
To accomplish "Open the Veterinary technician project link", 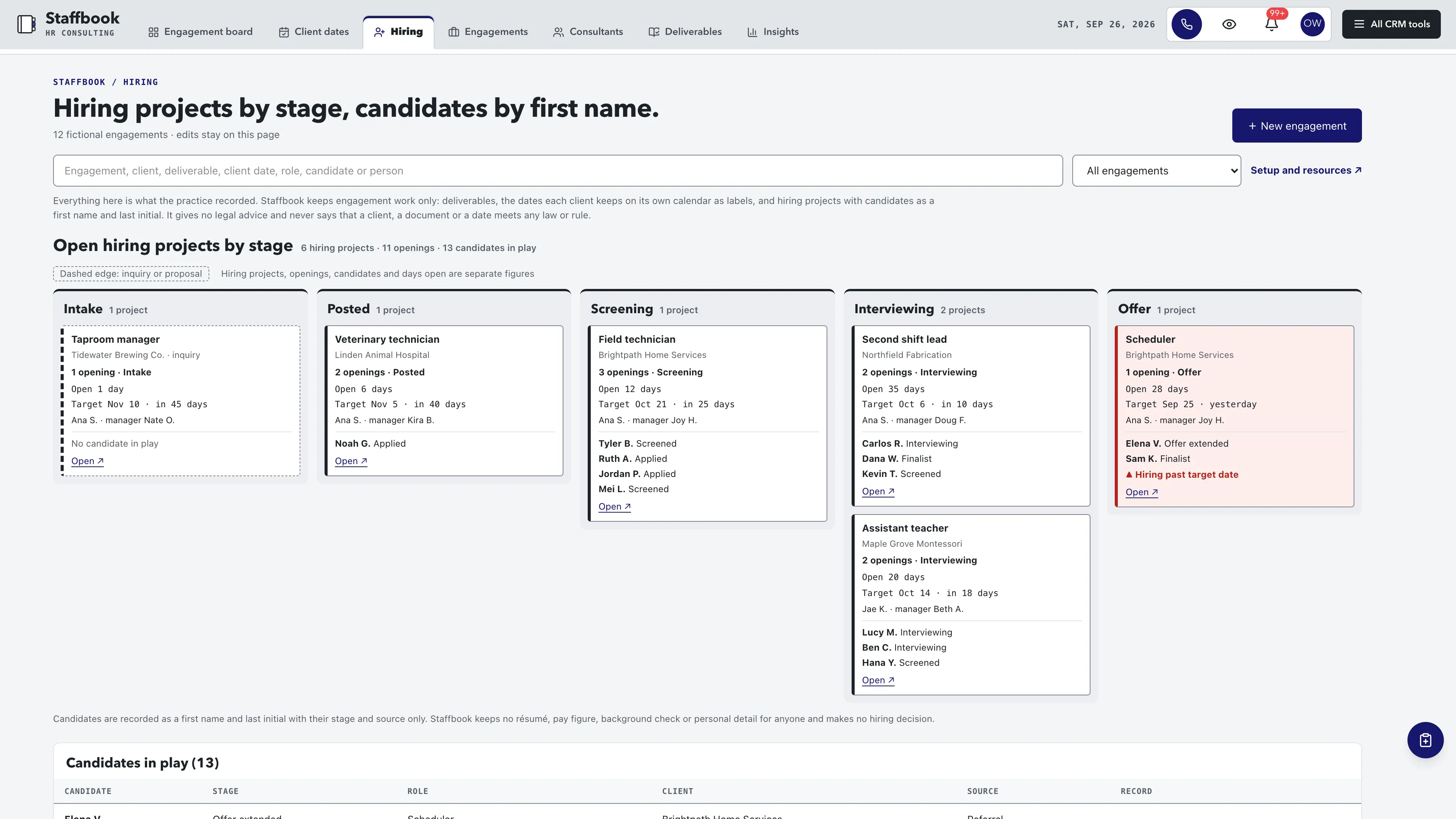I will click(x=351, y=461).
